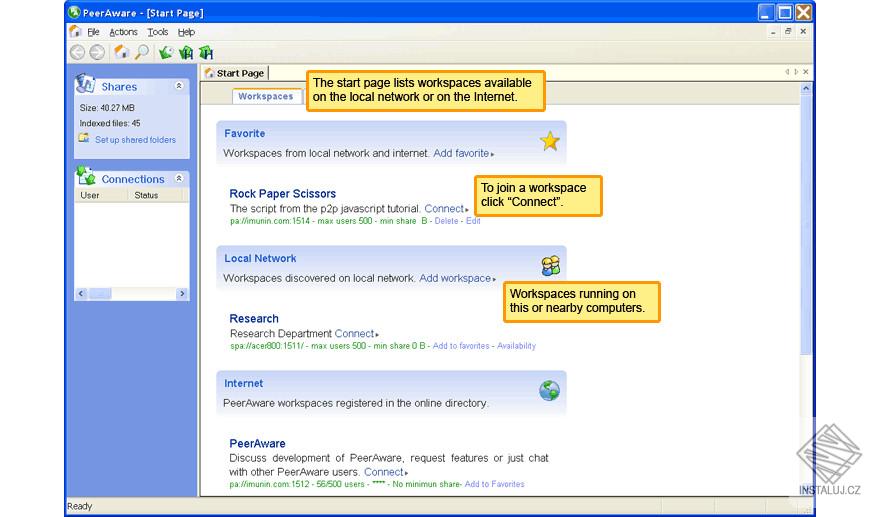This screenshot has width=880, height=517.
Task: Click the tab strip right arrow
Action: click(796, 72)
